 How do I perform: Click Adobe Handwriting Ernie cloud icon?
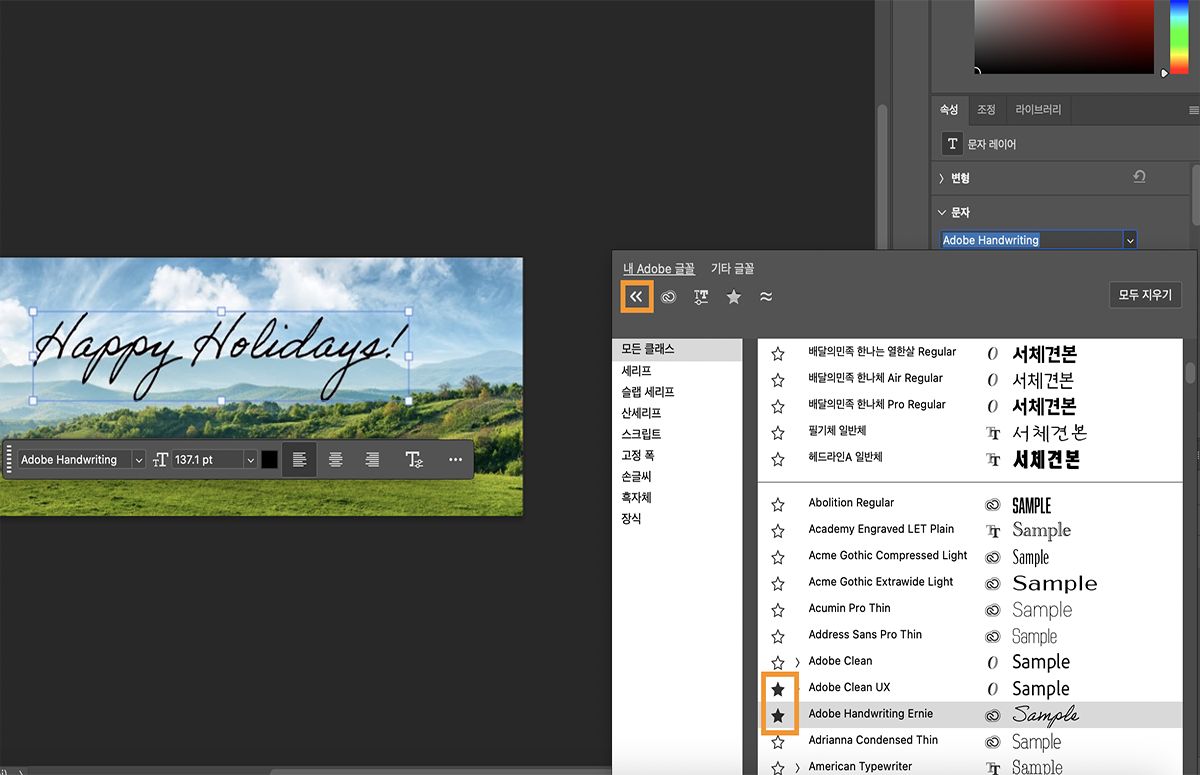[993, 715]
